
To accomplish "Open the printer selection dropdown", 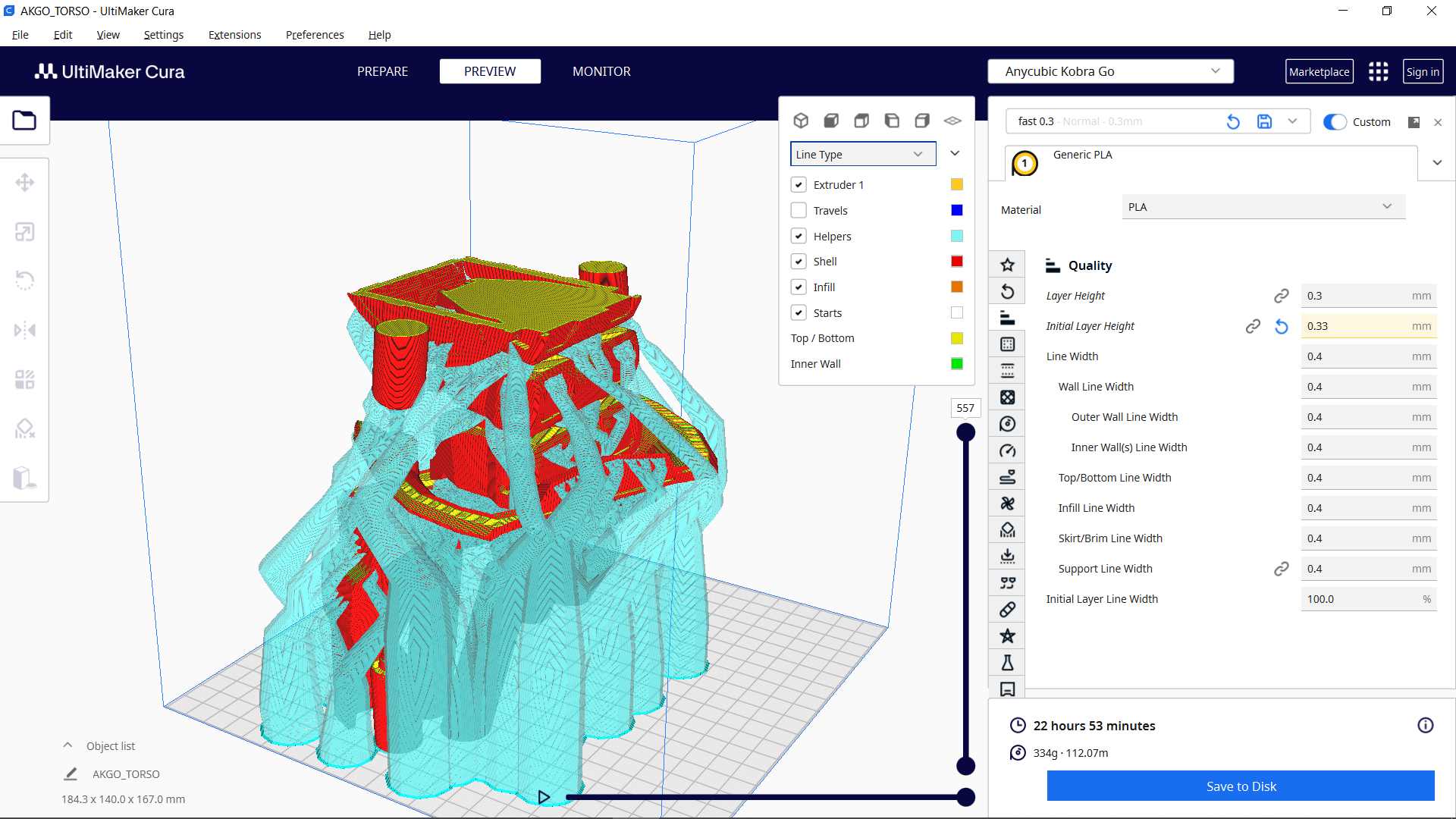I will coord(1109,71).
